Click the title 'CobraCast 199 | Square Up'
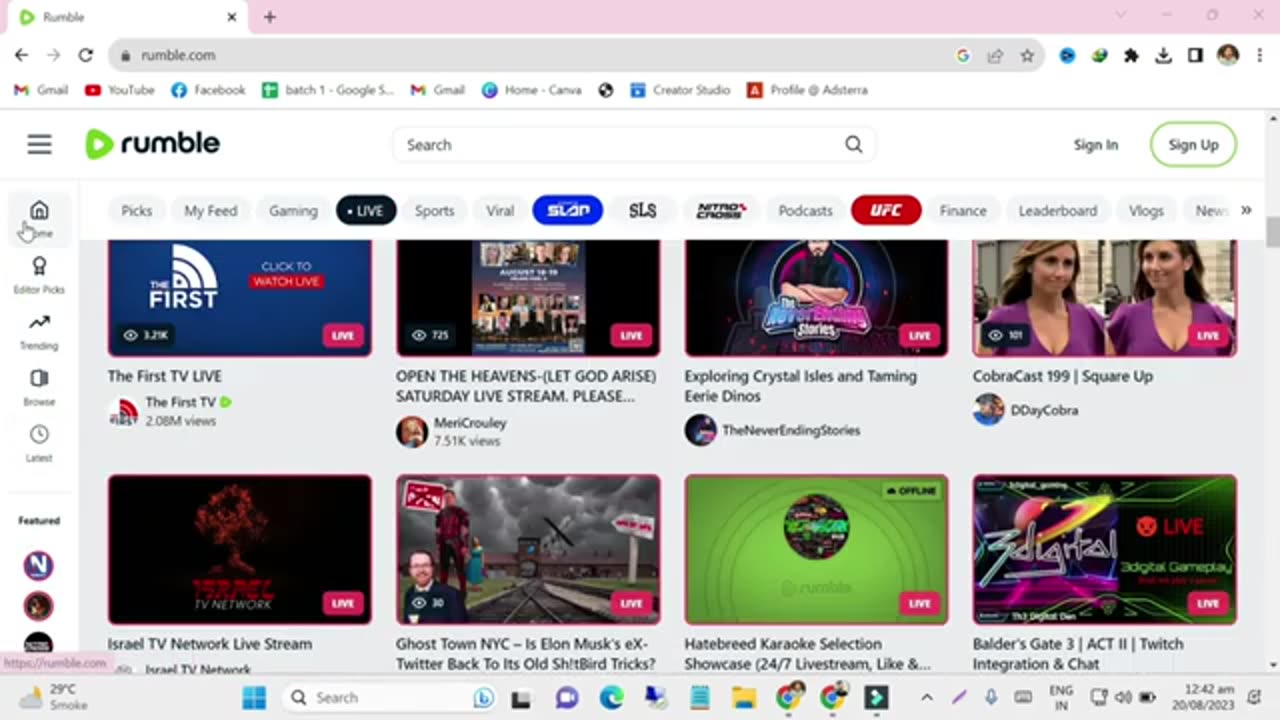 [x=1063, y=376]
